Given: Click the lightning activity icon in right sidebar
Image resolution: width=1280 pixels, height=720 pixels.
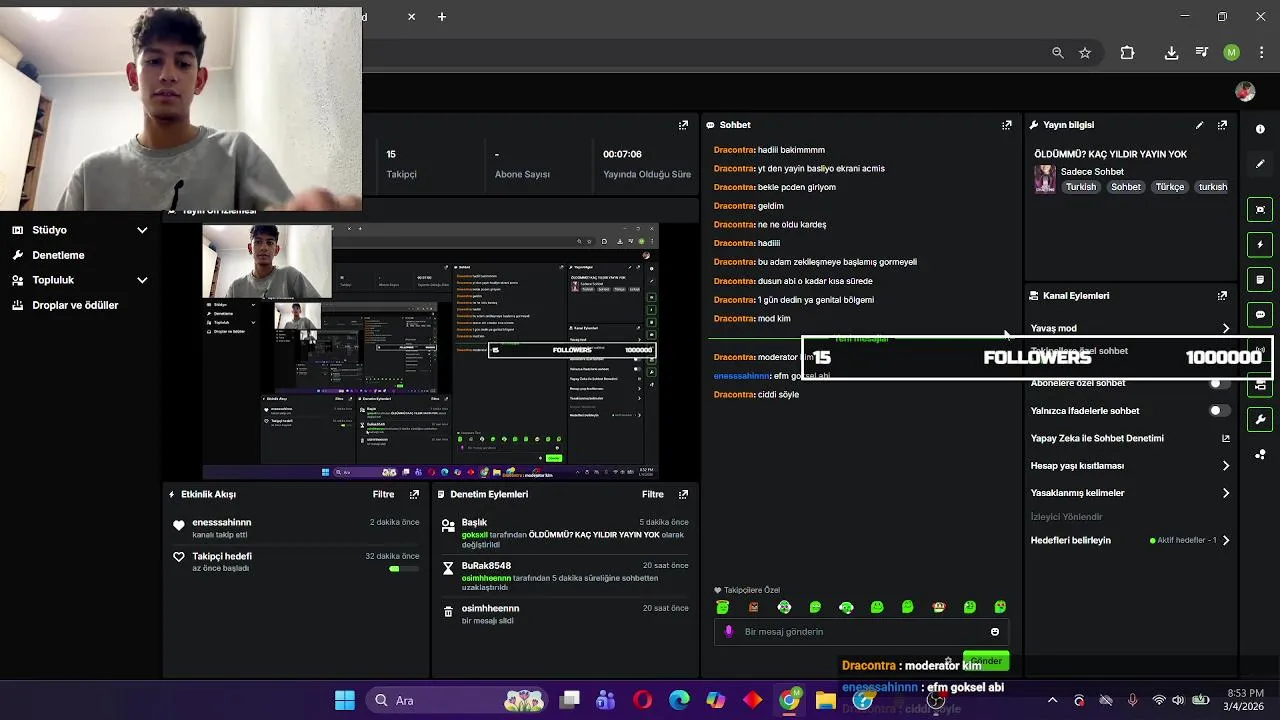Looking at the screenshot, I should [x=1260, y=244].
